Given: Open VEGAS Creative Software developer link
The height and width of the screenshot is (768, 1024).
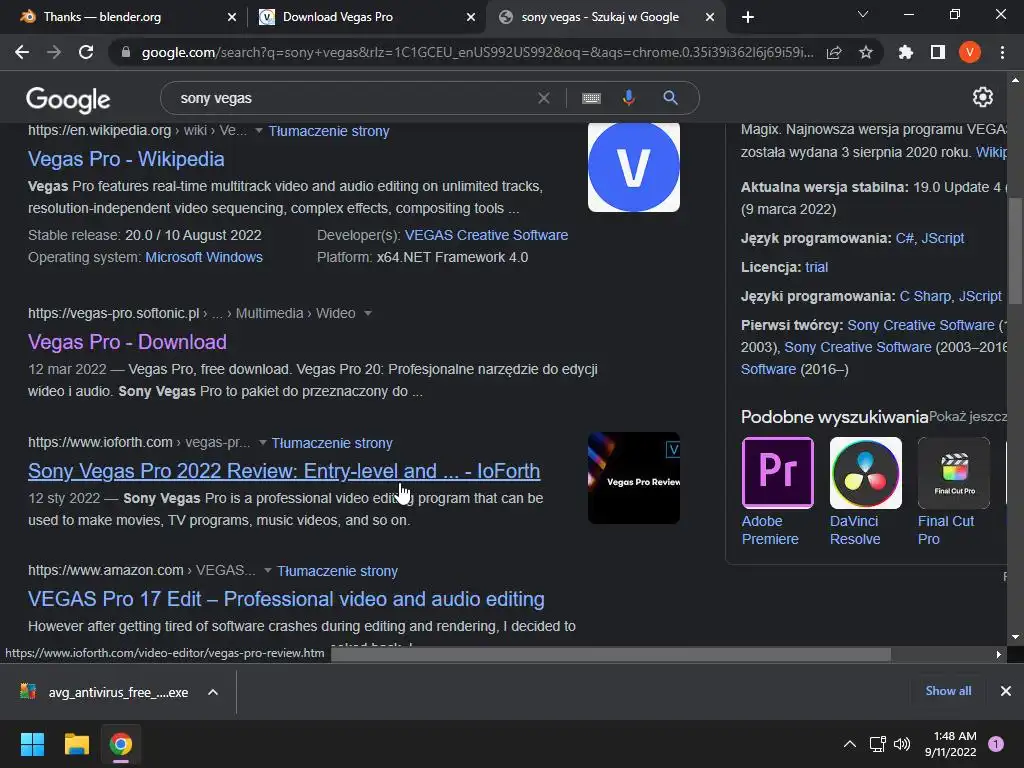Looking at the screenshot, I should (x=487, y=235).
